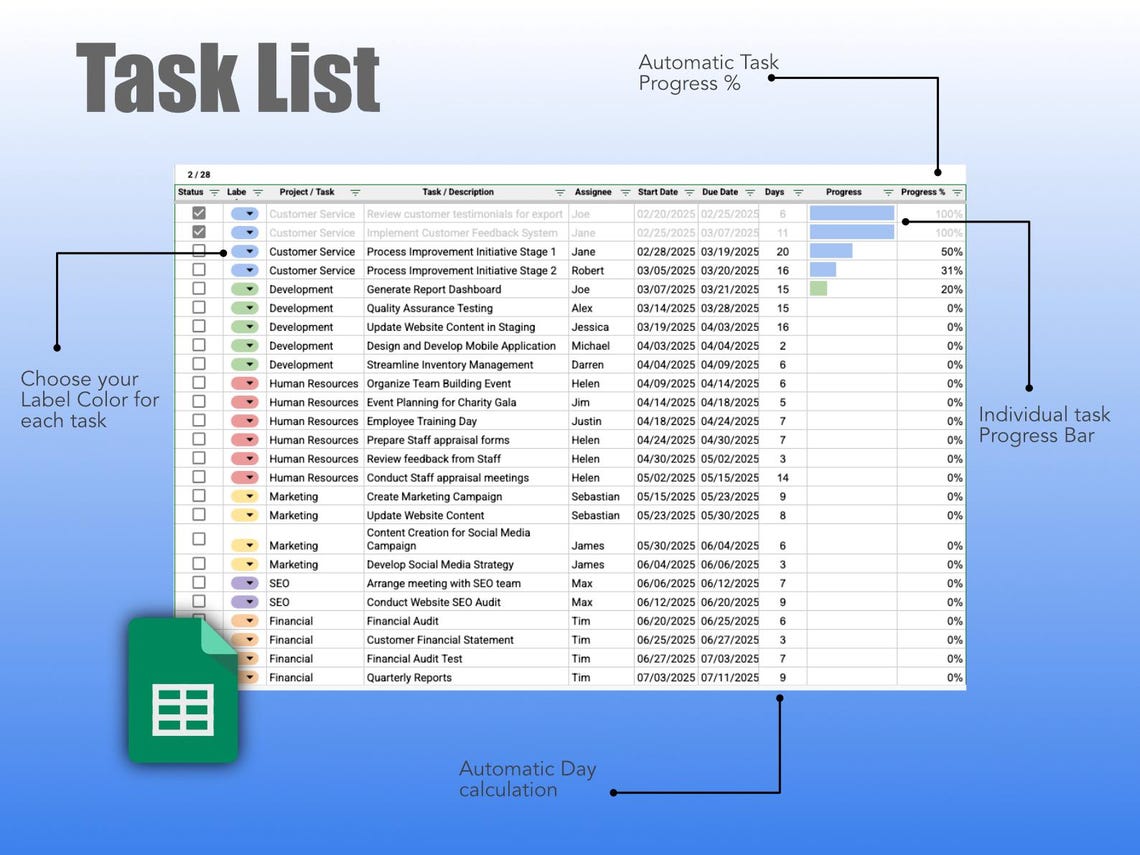Open the green label dropdown for Quality Assurance Testing
The height and width of the screenshot is (855, 1140).
[x=243, y=308]
